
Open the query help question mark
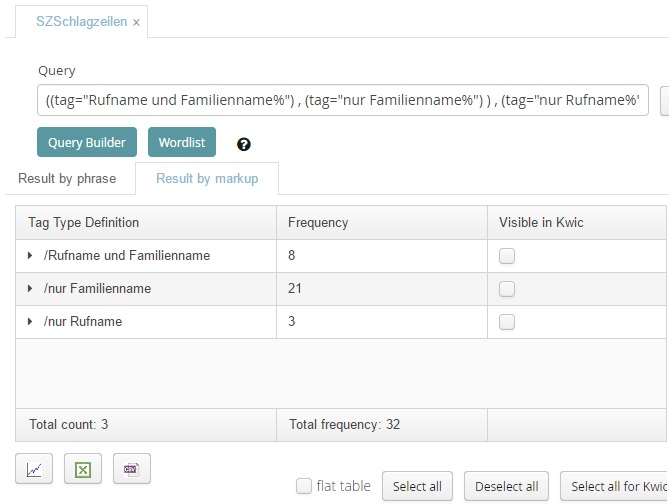coord(244,144)
